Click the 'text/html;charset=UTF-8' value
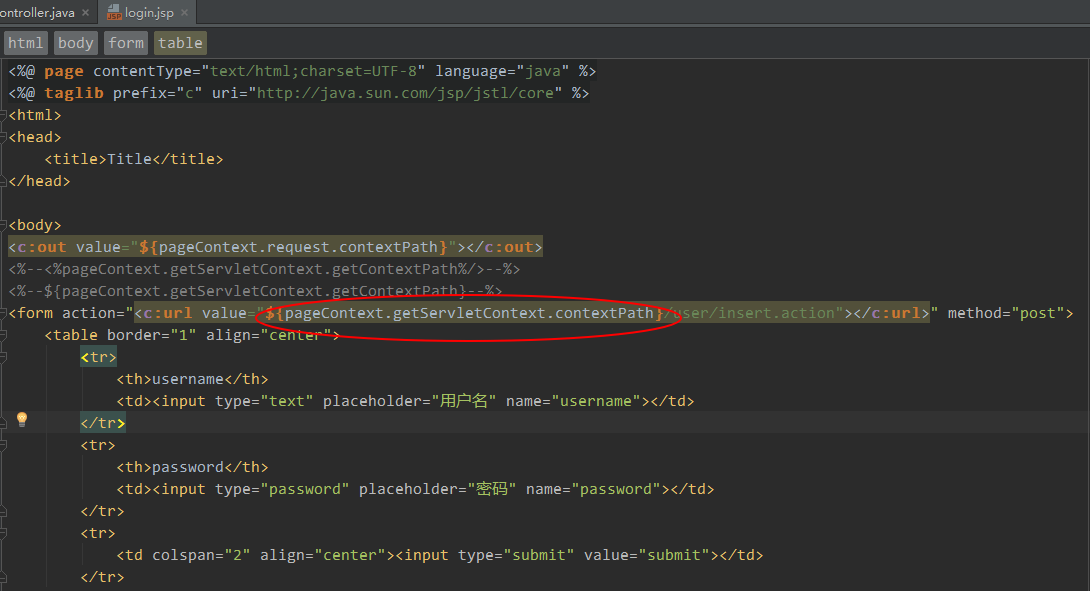This screenshot has width=1090, height=591. (314, 71)
